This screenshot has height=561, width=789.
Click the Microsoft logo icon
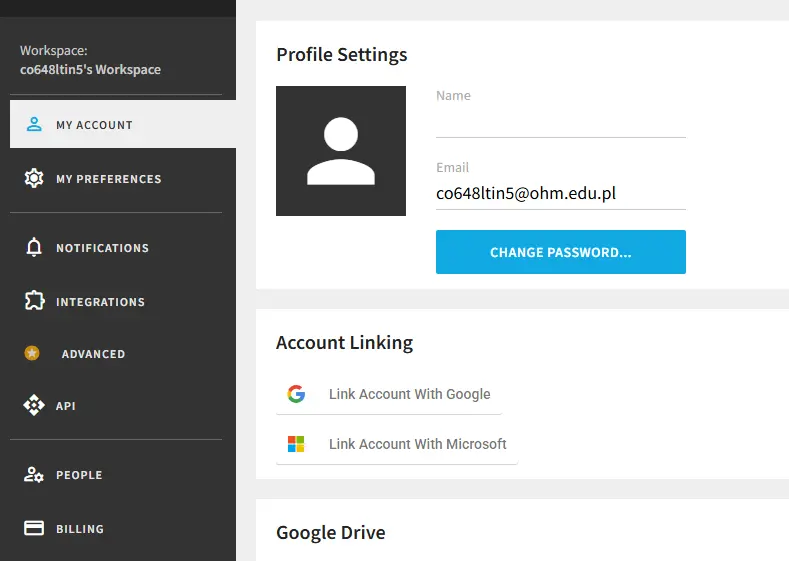tap(296, 444)
